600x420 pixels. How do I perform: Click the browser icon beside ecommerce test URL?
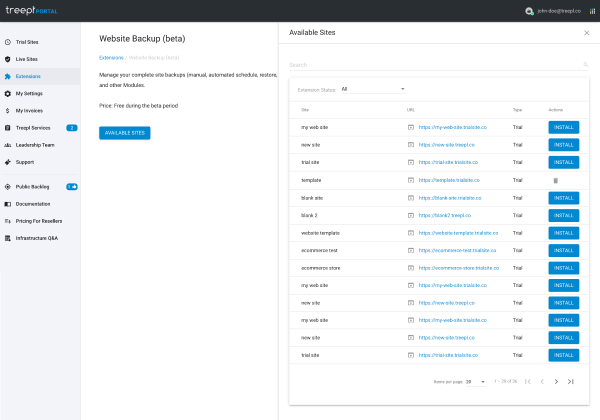(x=411, y=250)
